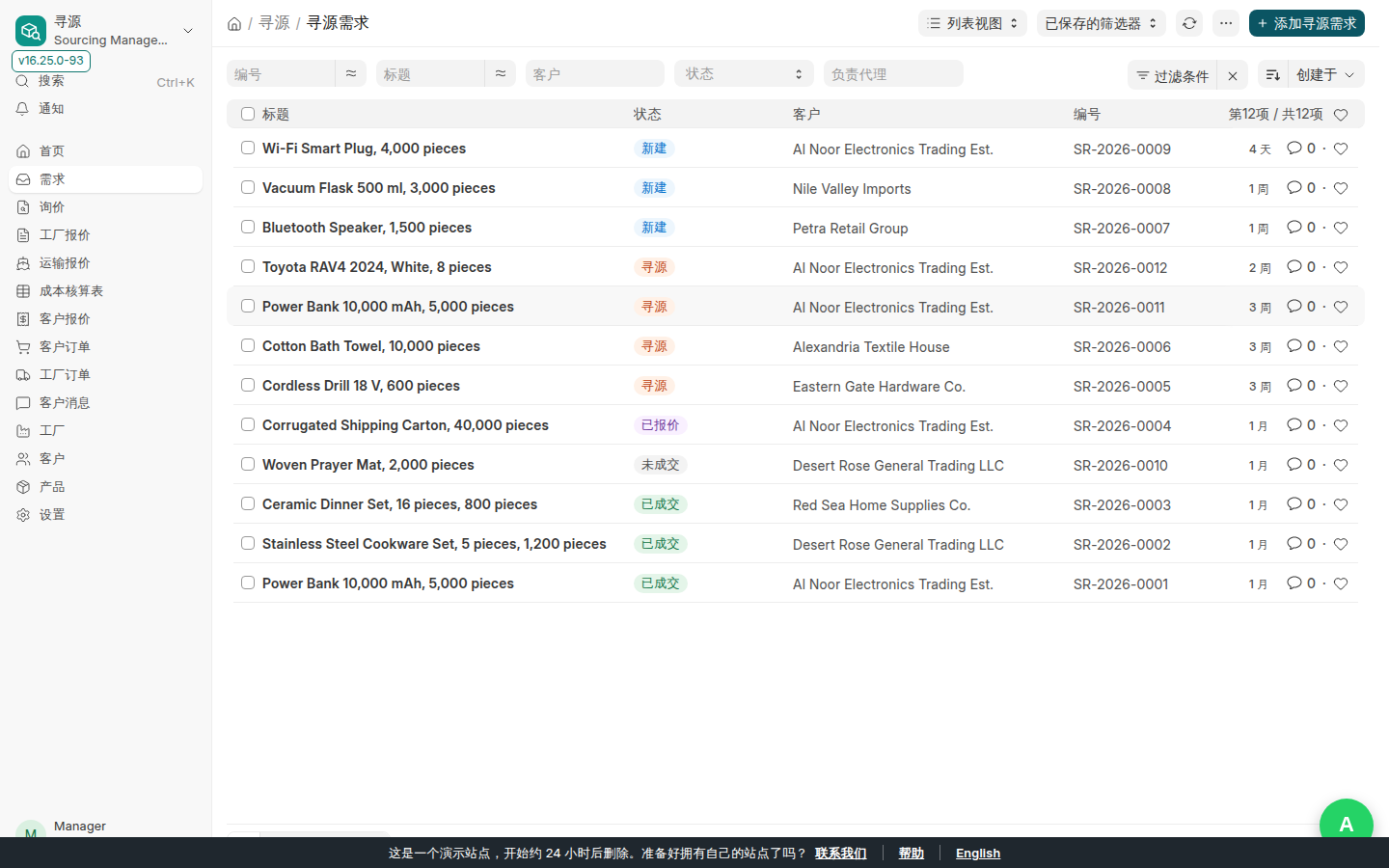
Task: Click the home breadcrumb icon
Action: click(x=234, y=23)
